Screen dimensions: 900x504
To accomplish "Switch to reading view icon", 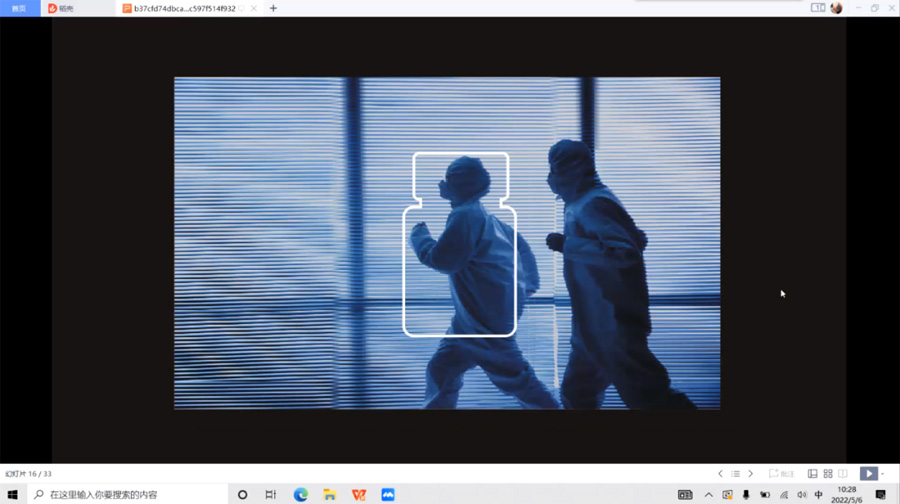I will click(x=843, y=474).
